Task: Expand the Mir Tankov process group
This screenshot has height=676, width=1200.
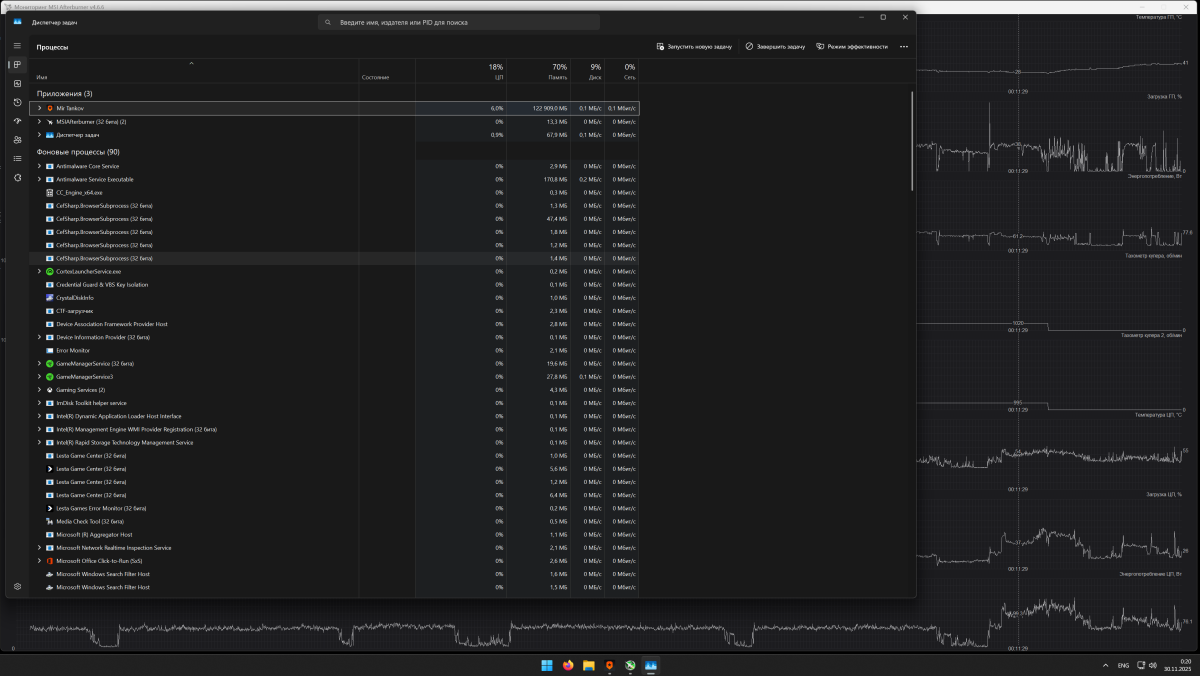Action: pos(39,108)
